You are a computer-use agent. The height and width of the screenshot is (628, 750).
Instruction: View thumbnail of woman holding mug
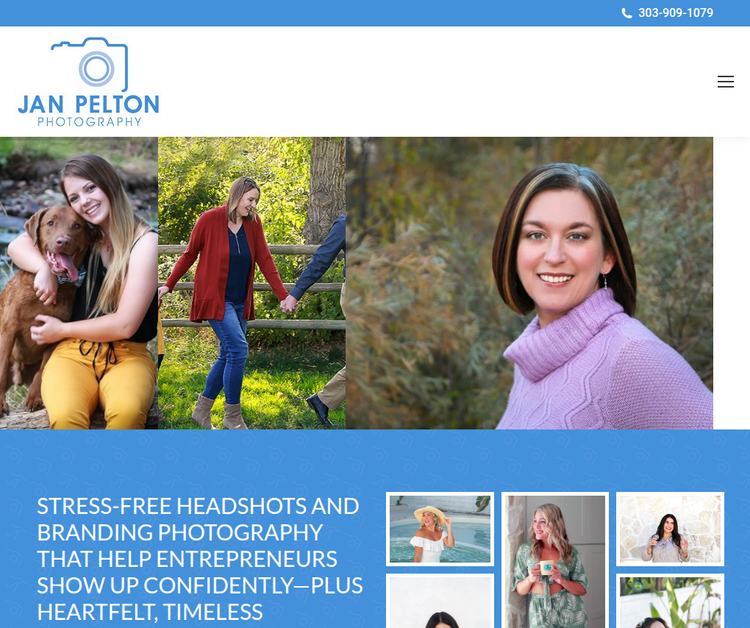pos(555,560)
